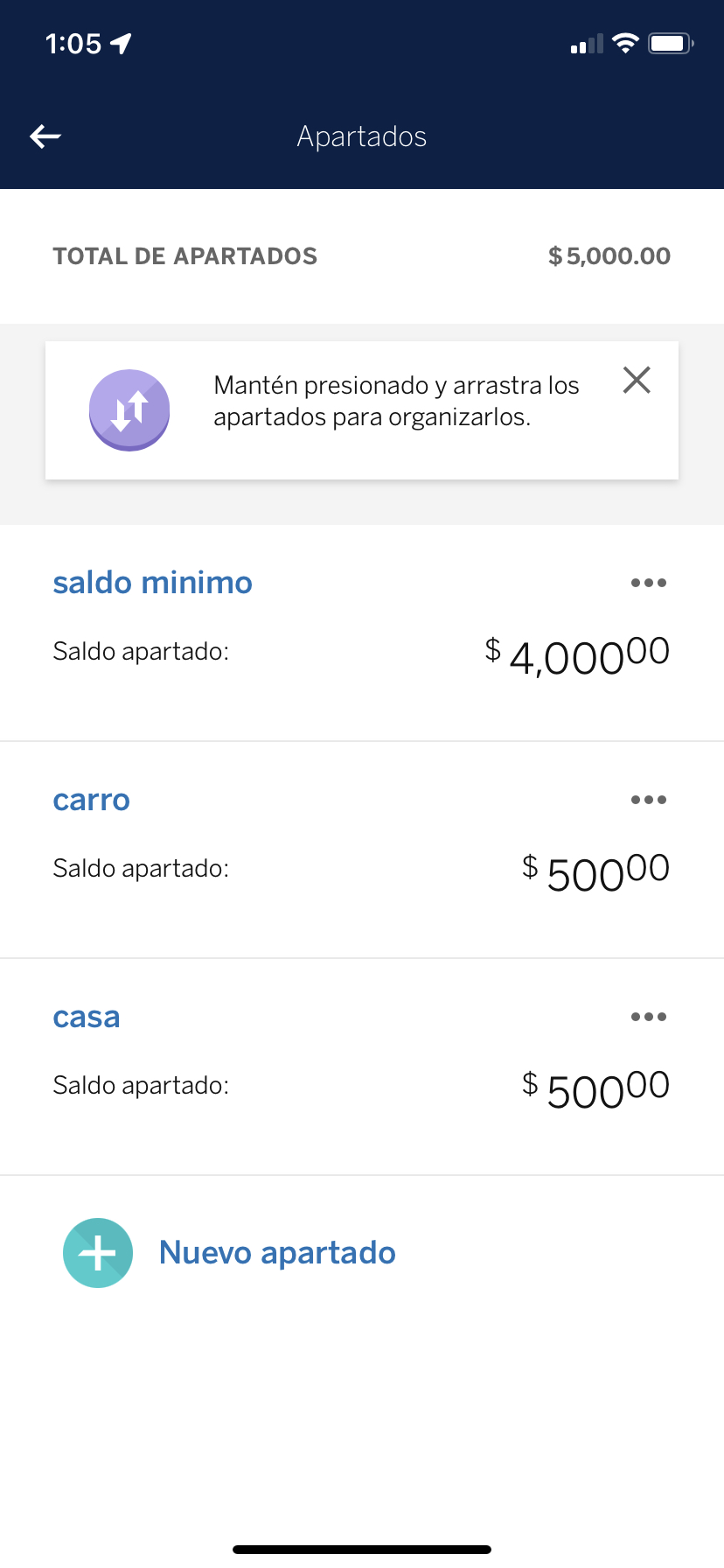Open options menu for casa

click(648, 1017)
